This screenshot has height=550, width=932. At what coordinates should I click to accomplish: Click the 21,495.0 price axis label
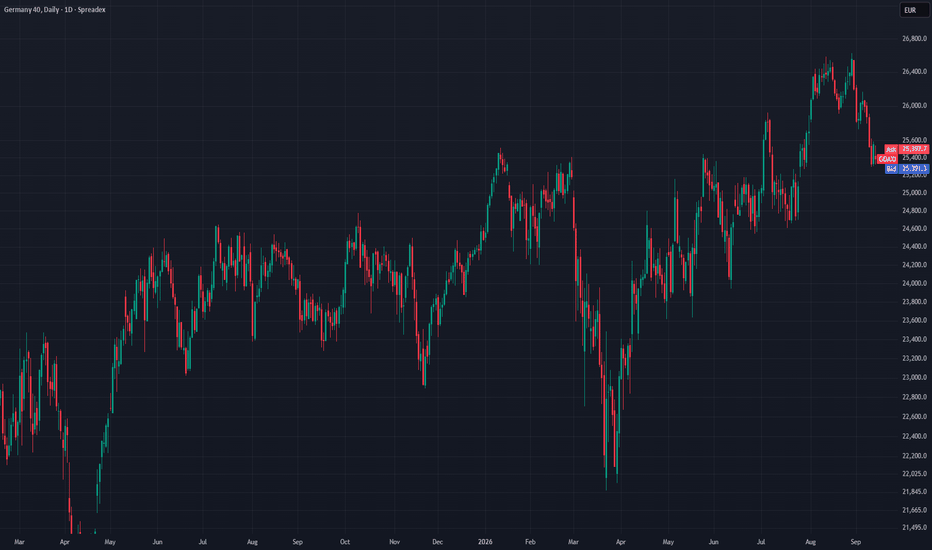(x=914, y=527)
